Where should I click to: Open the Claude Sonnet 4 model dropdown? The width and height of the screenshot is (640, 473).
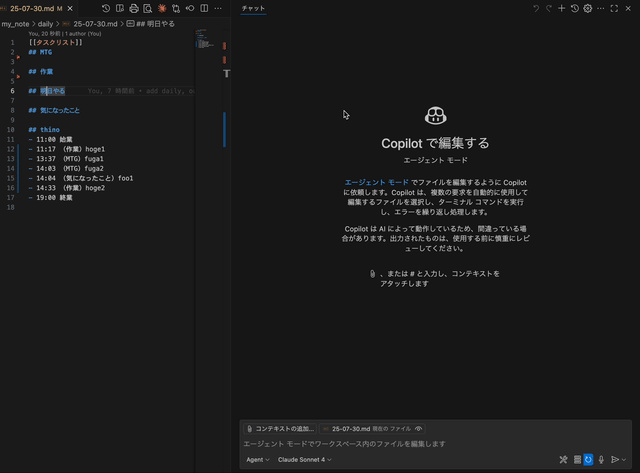304,460
